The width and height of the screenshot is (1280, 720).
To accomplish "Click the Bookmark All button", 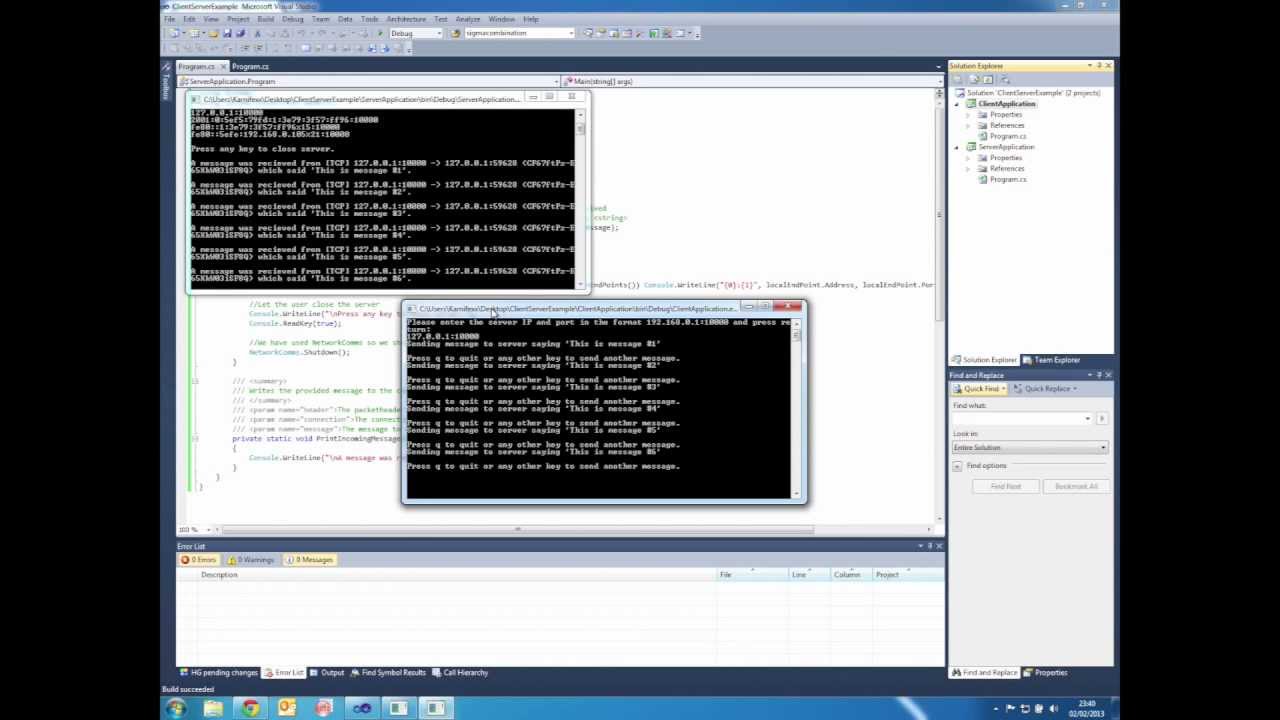I will (1076, 486).
